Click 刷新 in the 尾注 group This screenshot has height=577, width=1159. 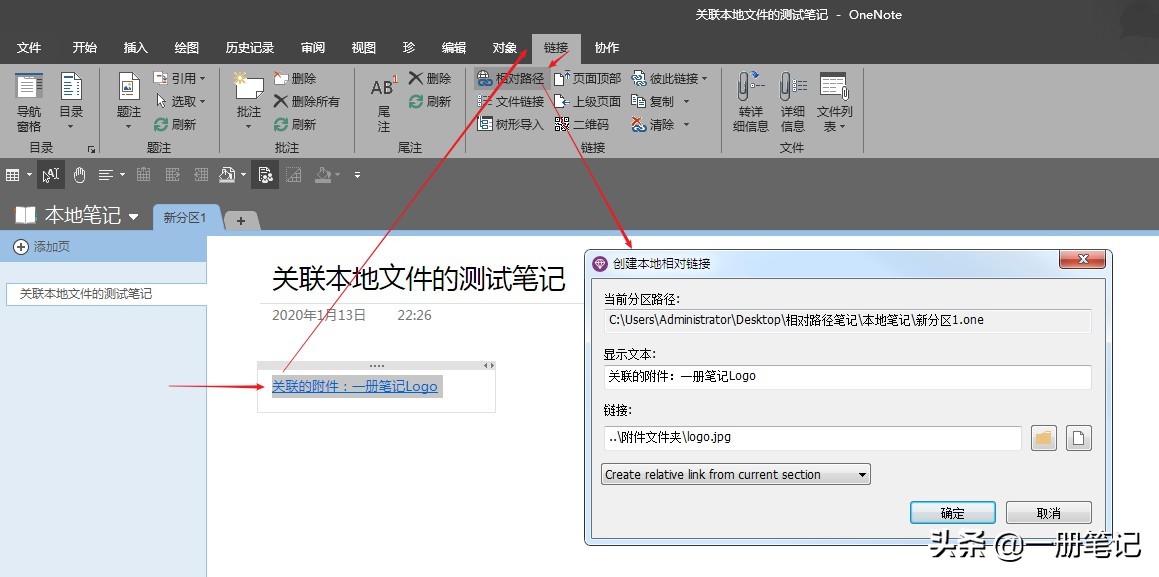429,101
